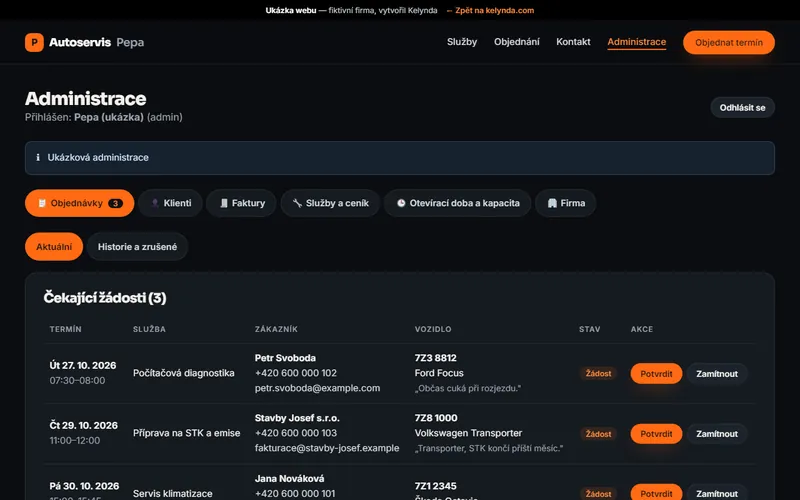This screenshot has height=500, width=800.
Task: Click the clipboard icon on Objednávky tab
Action: (42, 203)
